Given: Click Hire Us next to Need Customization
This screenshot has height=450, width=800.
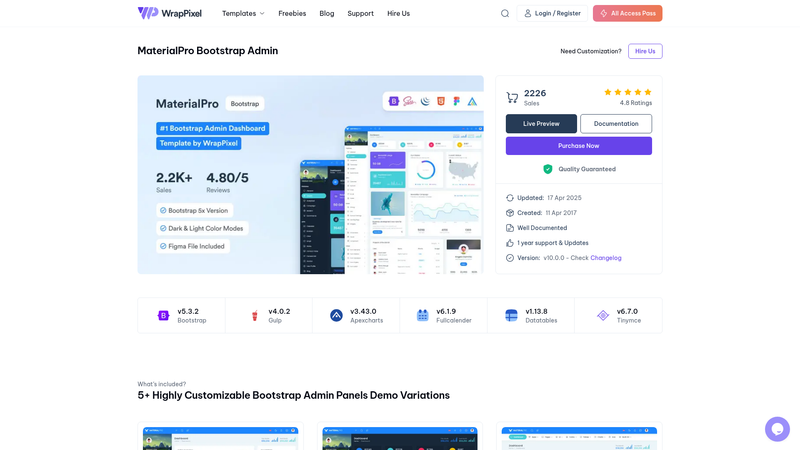Looking at the screenshot, I should 645,51.
